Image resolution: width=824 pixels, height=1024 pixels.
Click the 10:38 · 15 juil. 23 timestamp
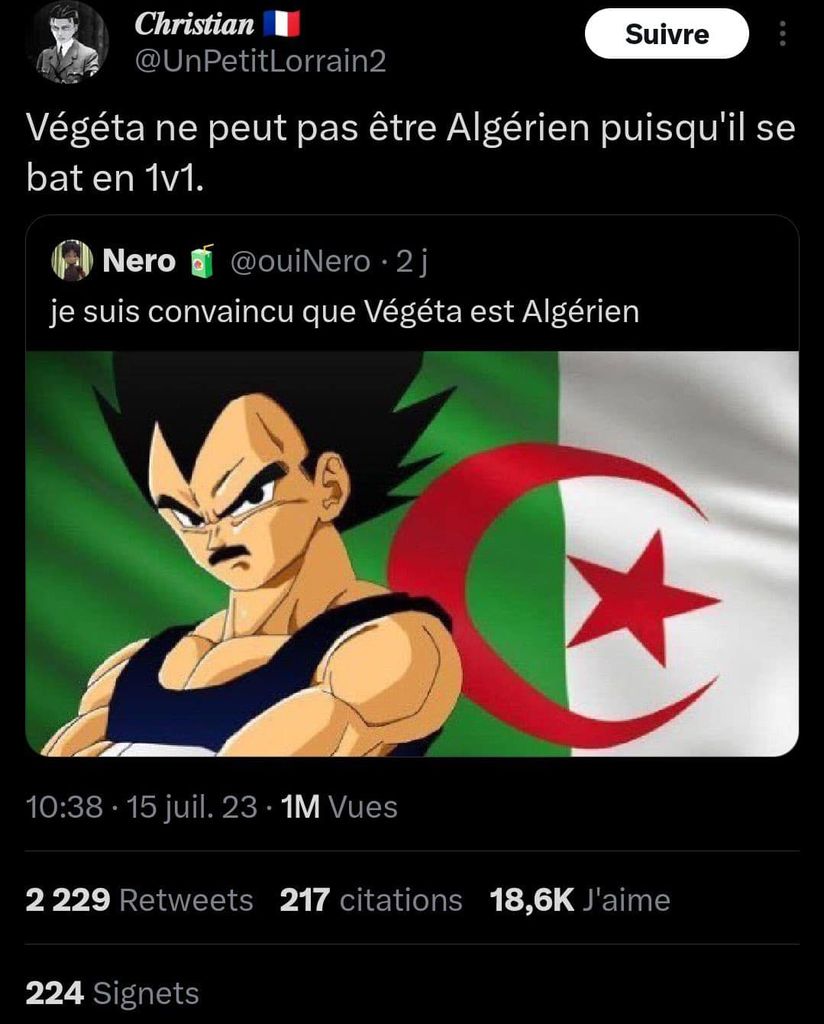(141, 807)
